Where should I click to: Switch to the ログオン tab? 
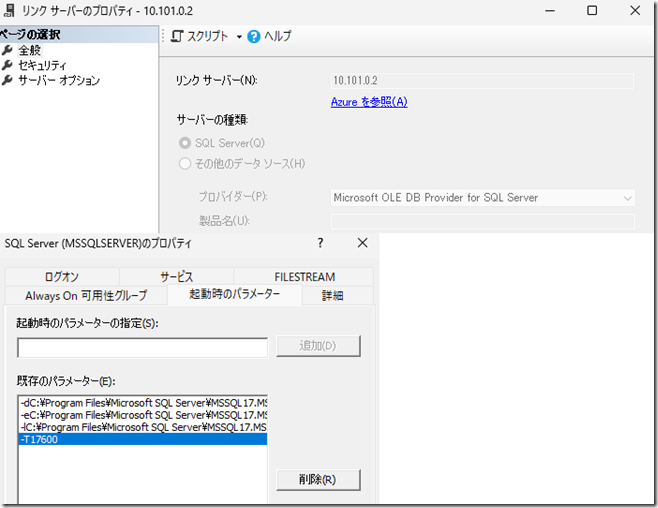click(x=61, y=277)
